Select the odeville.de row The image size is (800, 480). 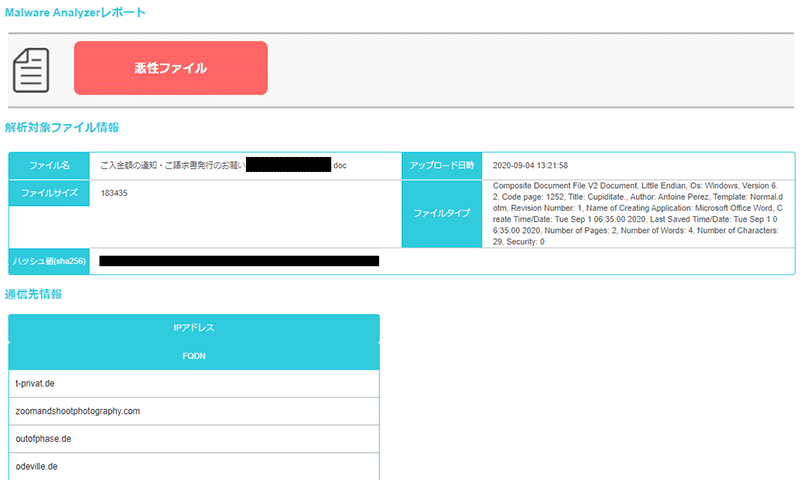(194, 466)
